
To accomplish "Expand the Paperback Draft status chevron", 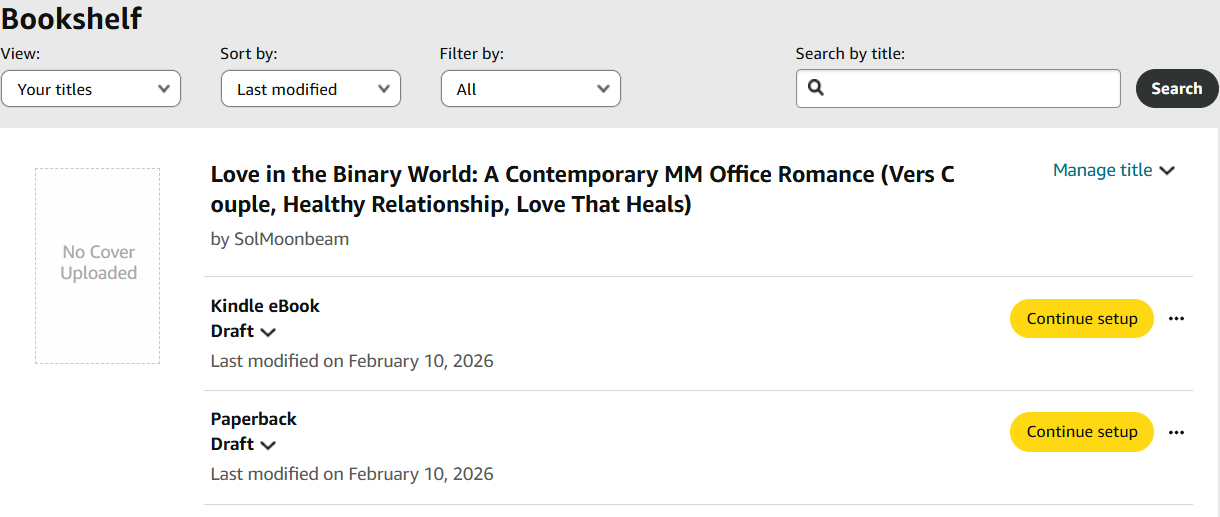I will coord(268,445).
